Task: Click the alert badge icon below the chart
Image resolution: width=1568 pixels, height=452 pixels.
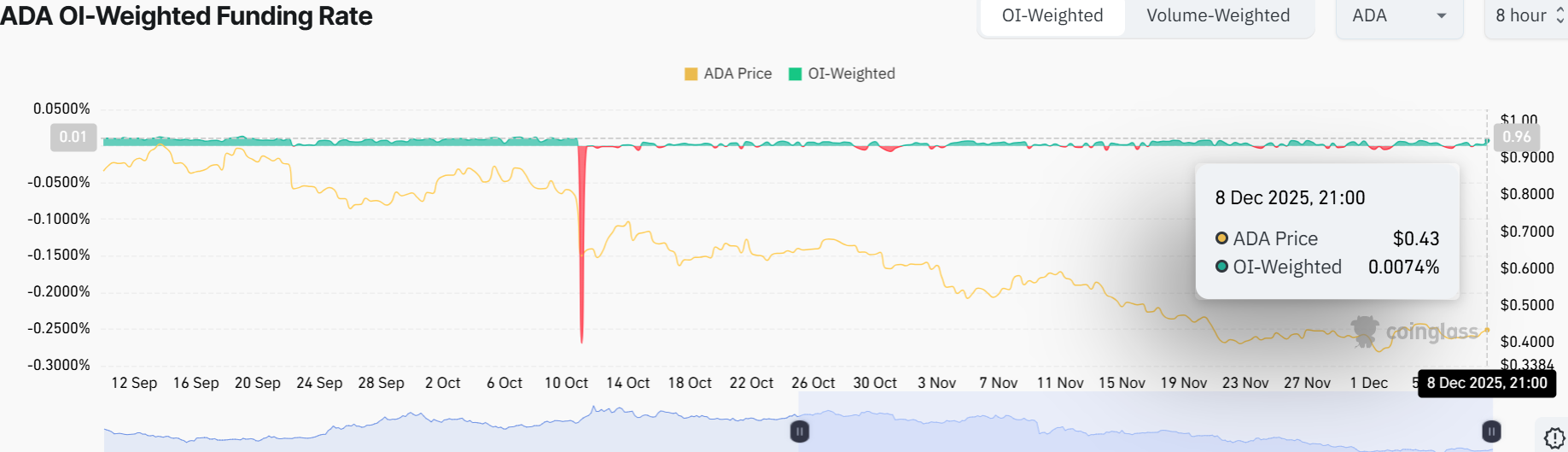Action: coord(1553,438)
